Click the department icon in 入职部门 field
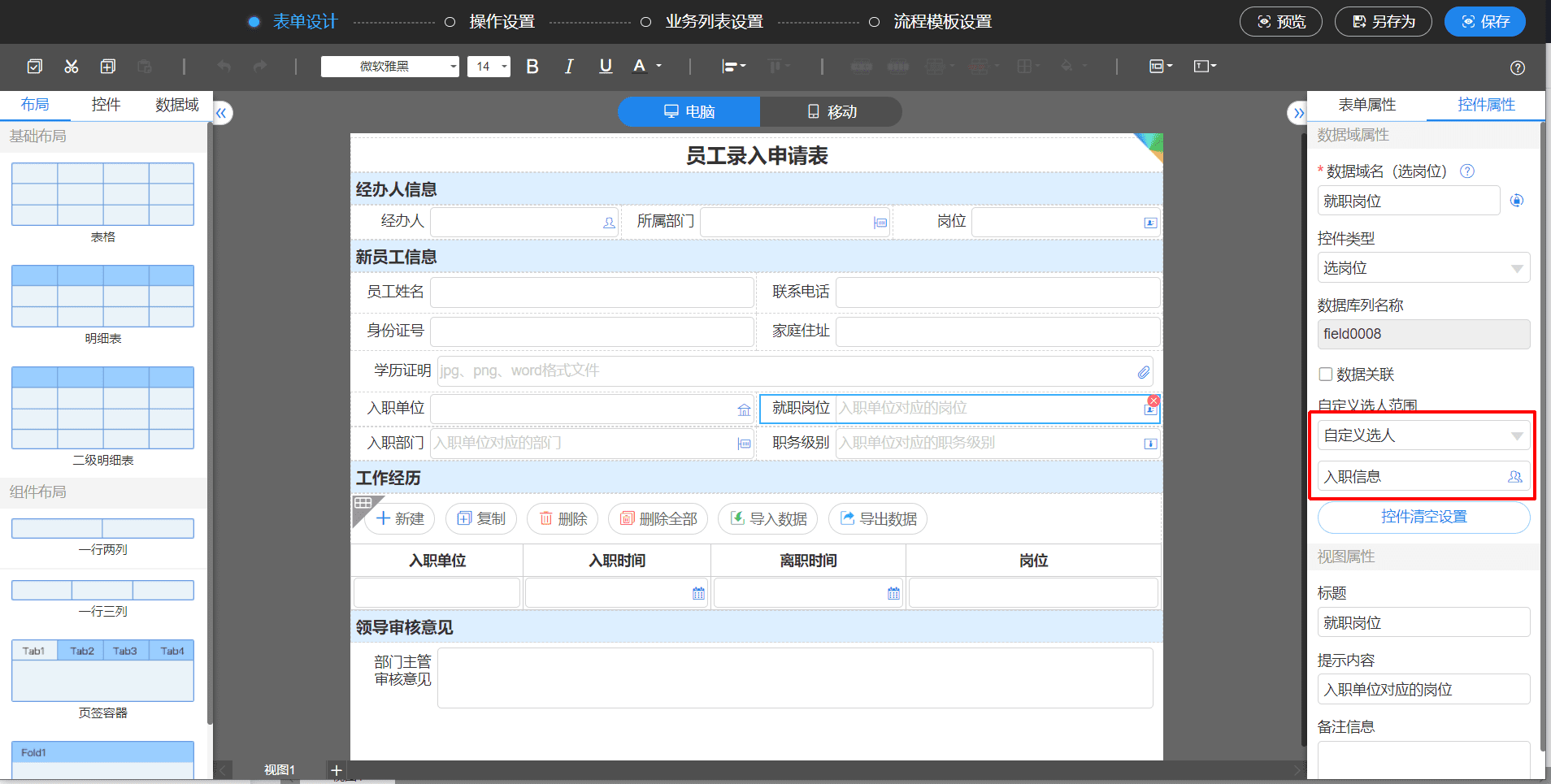The width and height of the screenshot is (1551, 784). (x=744, y=444)
